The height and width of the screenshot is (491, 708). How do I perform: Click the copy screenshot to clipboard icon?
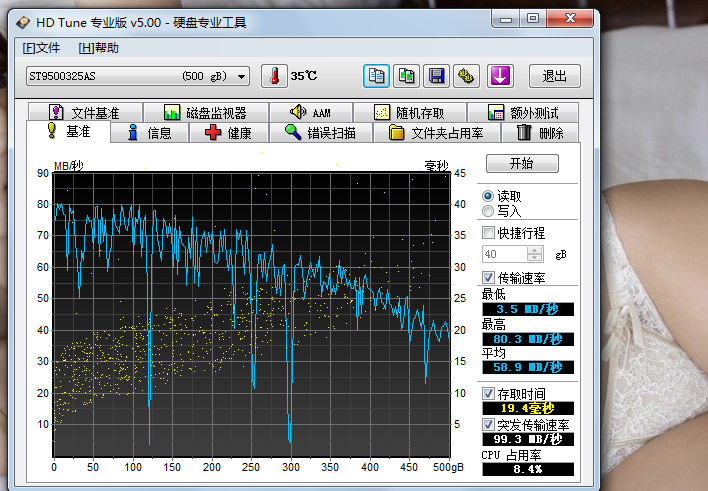[x=406, y=76]
